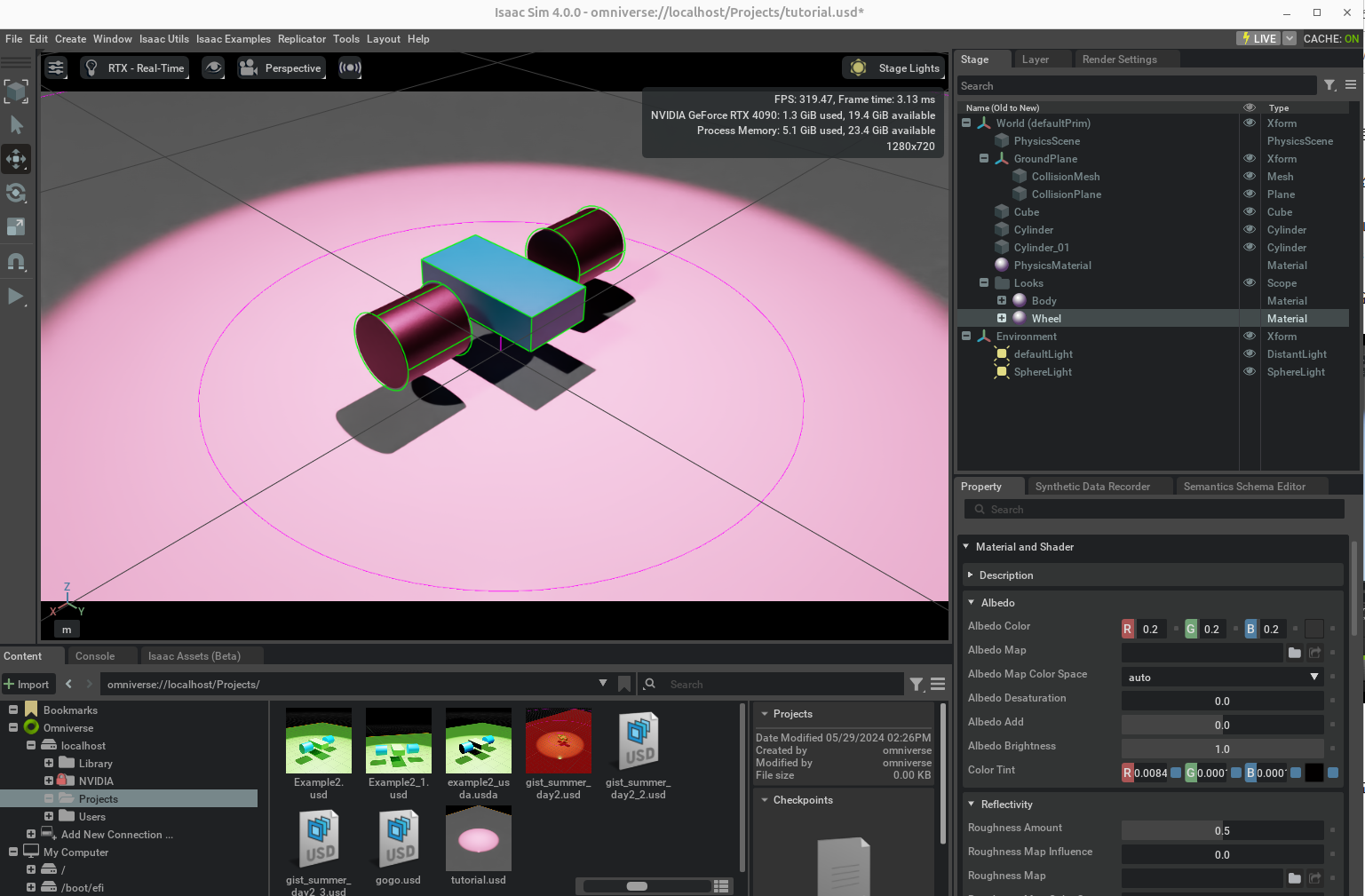This screenshot has width=1365, height=896.
Task: Open the Console tab
Action: tap(95, 656)
